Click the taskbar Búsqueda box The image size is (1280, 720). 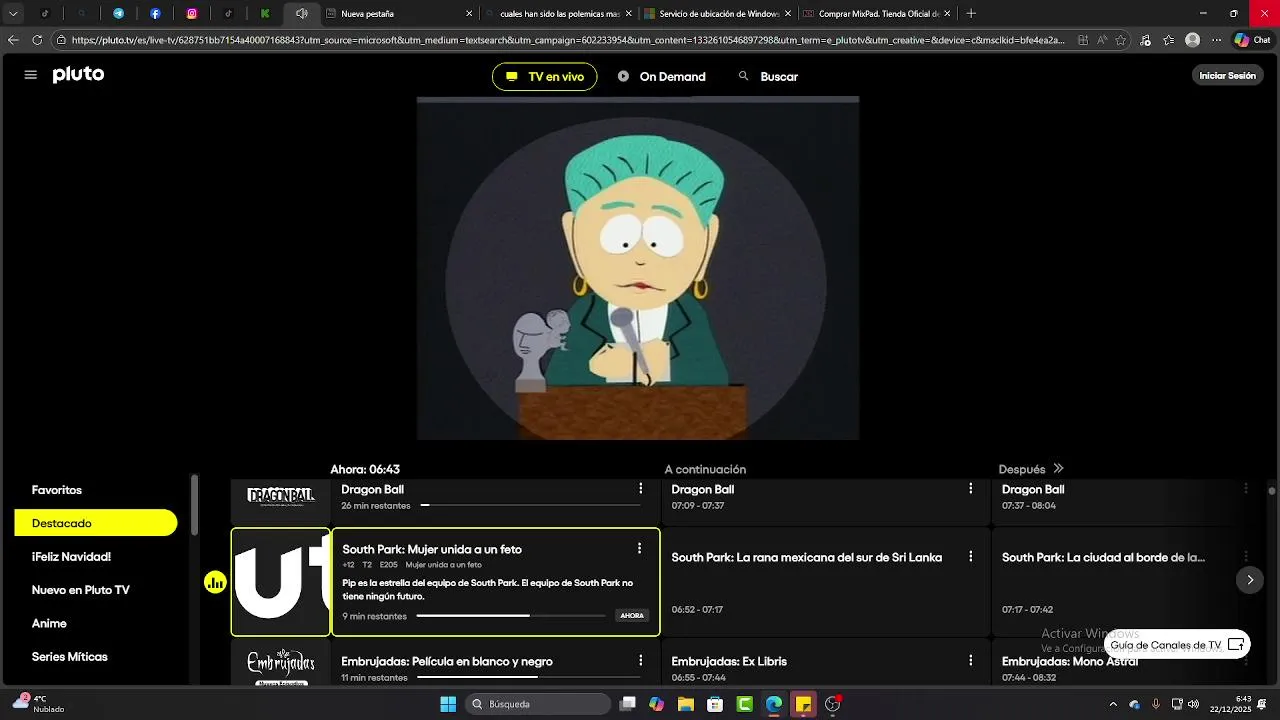click(539, 704)
